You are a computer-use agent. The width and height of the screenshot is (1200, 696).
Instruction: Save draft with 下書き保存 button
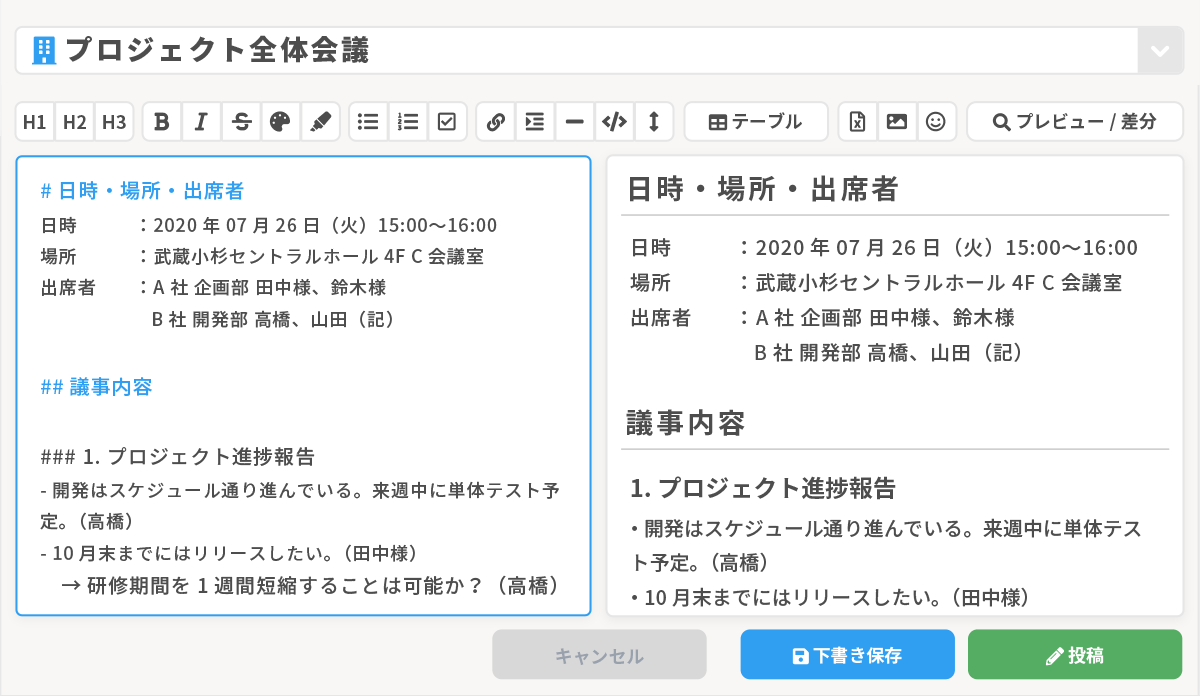pyautogui.click(x=847, y=655)
